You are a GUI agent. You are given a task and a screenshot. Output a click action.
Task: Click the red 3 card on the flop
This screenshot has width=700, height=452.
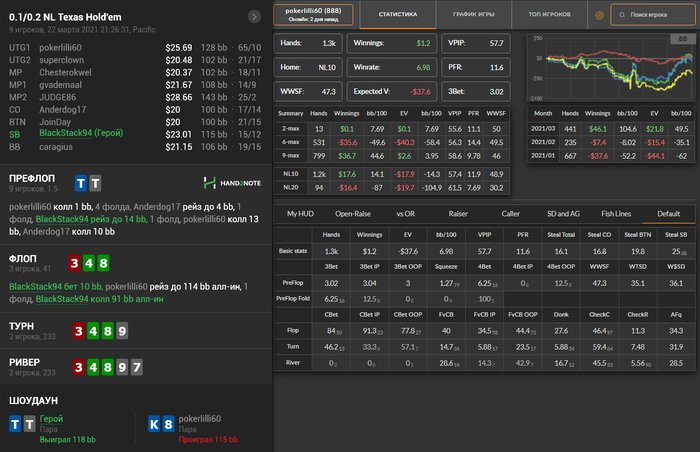pos(76,264)
